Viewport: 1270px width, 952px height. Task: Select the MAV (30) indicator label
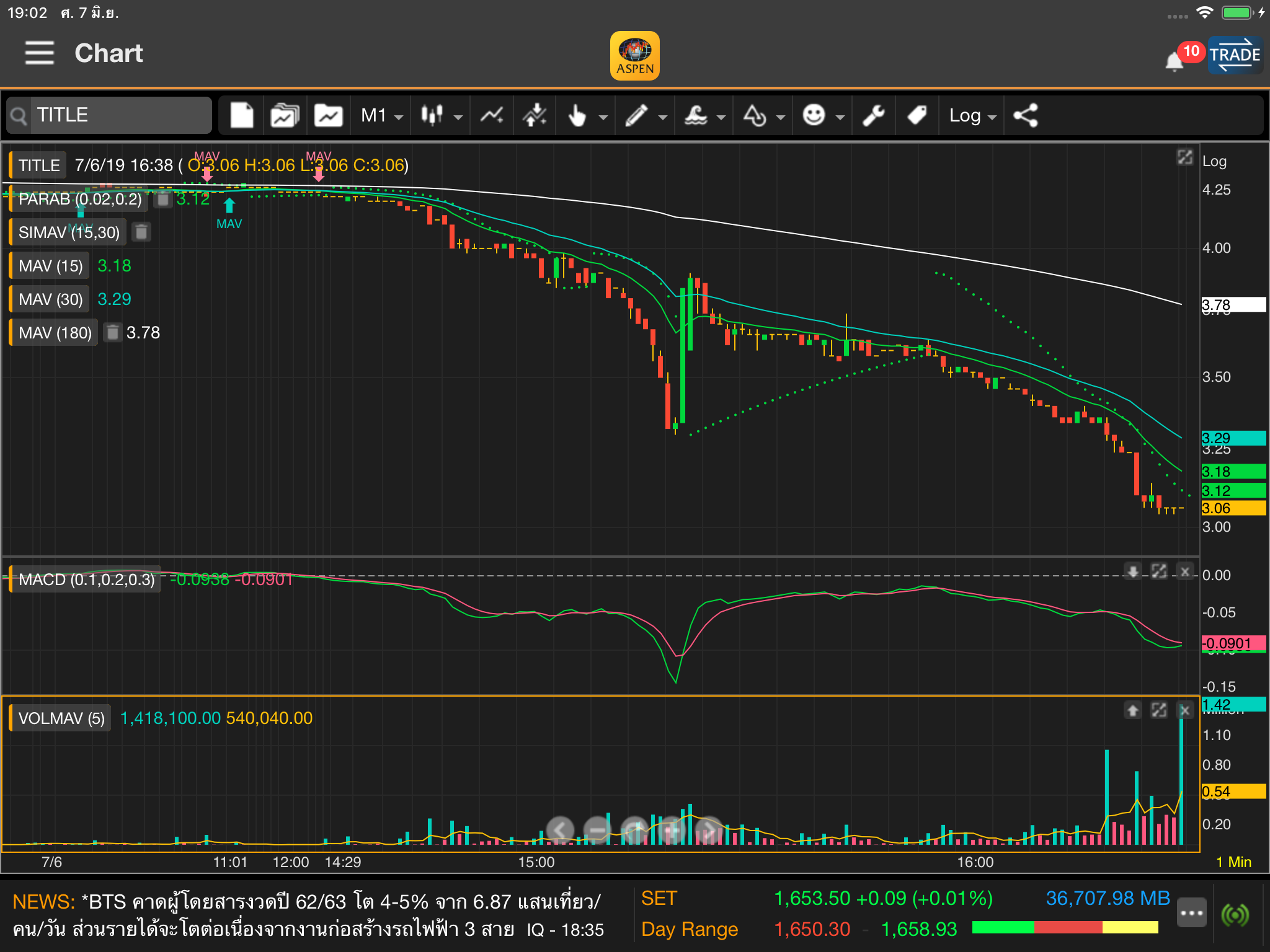pyautogui.click(x=50, y=299)
